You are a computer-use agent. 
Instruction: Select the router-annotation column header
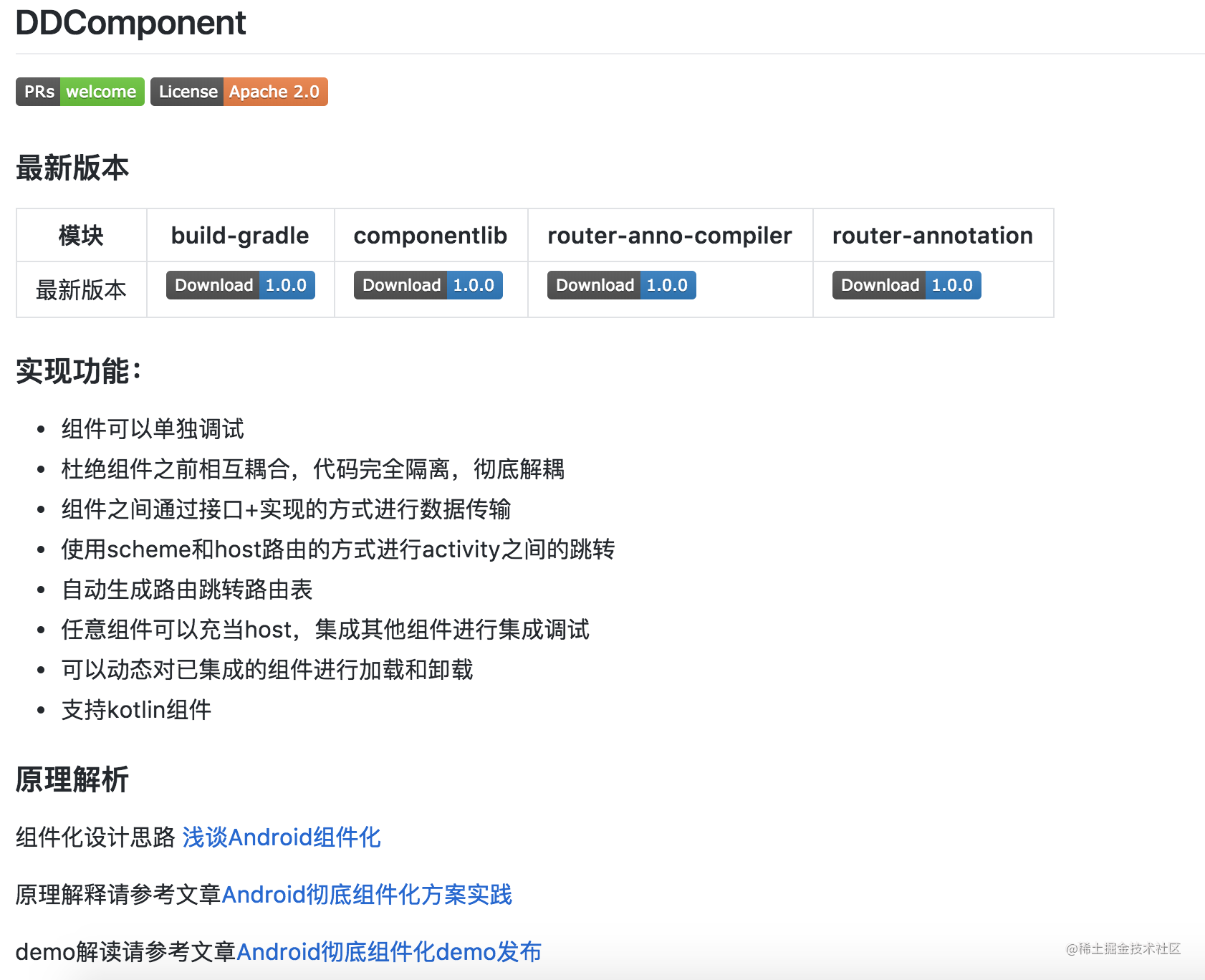(x=933, y=236)
